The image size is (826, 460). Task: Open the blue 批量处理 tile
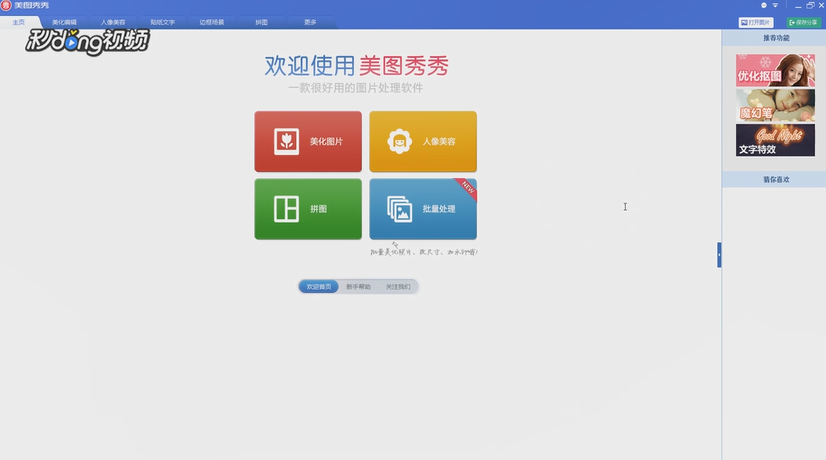[x=423, y=209]
